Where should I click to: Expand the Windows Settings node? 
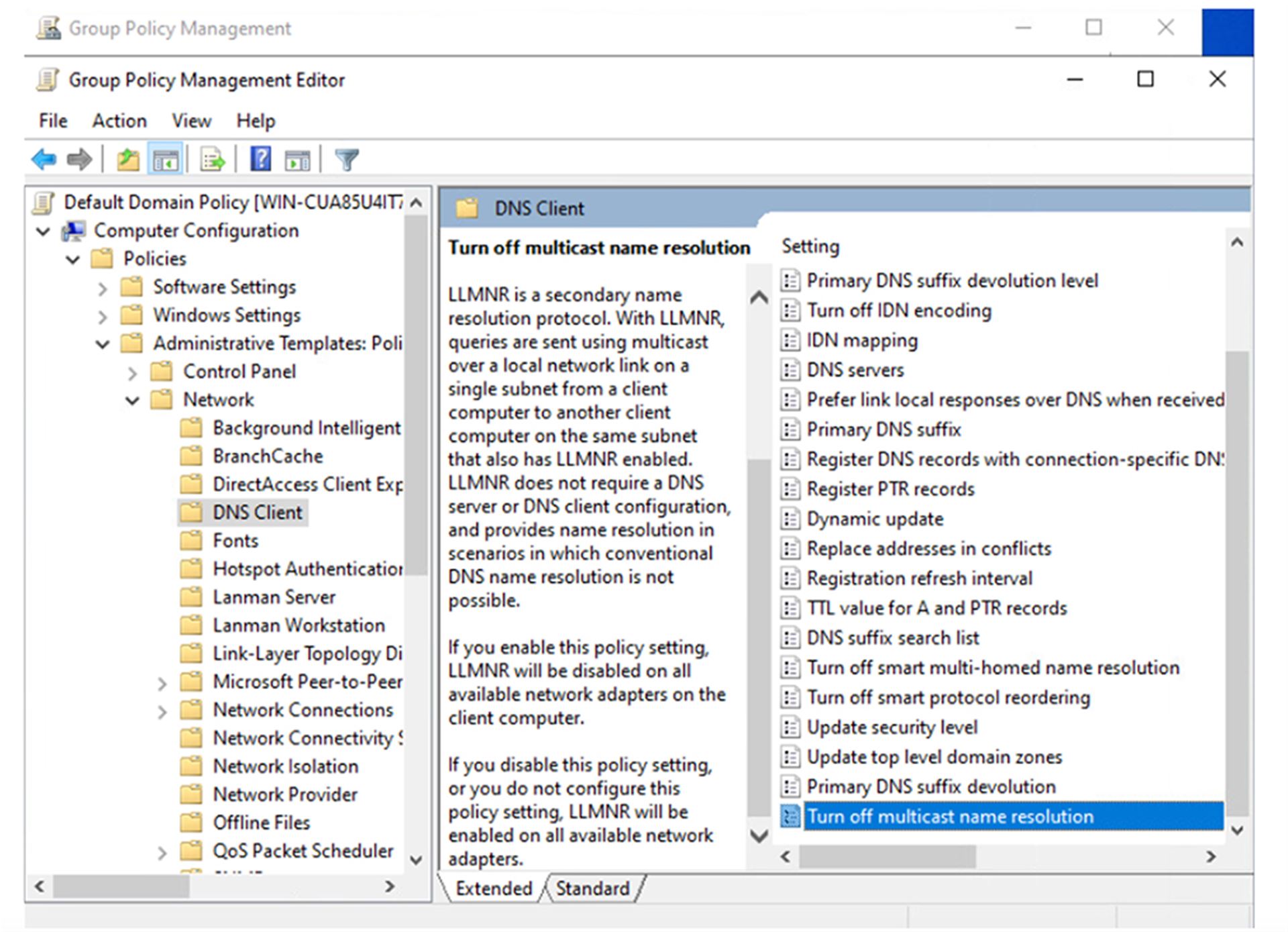point(102,317)
